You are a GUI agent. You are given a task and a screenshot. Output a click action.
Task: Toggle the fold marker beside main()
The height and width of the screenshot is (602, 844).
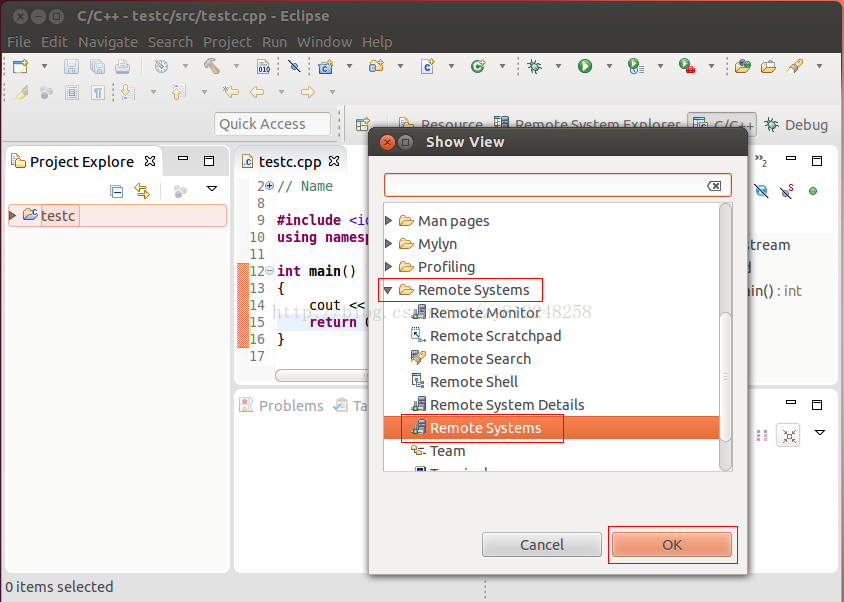pos(271,271)
